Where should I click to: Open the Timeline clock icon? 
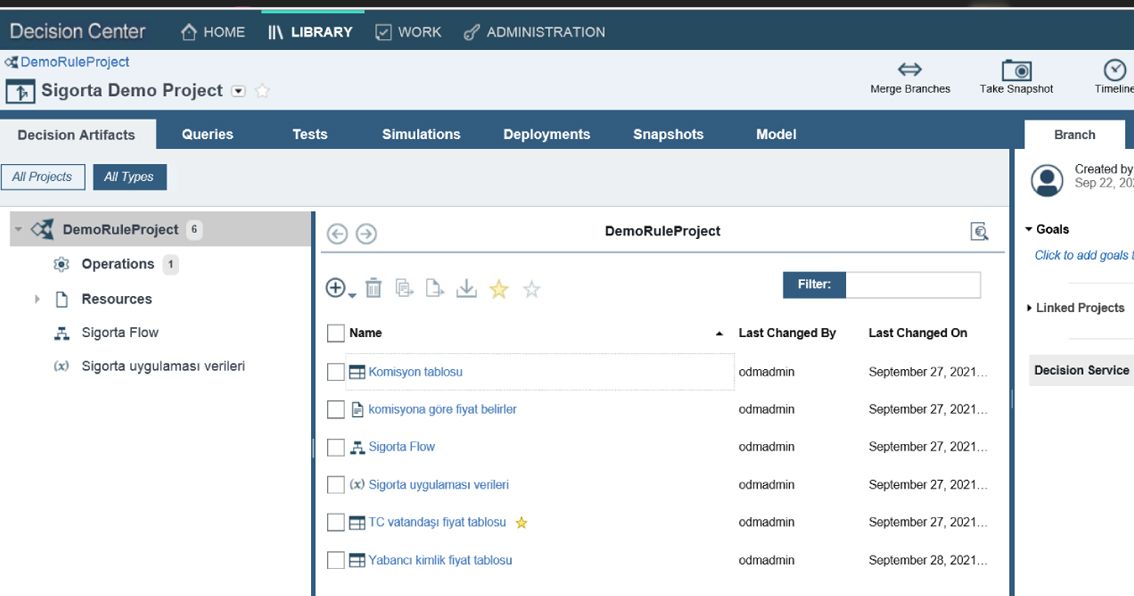click(x=1114, y=70)
